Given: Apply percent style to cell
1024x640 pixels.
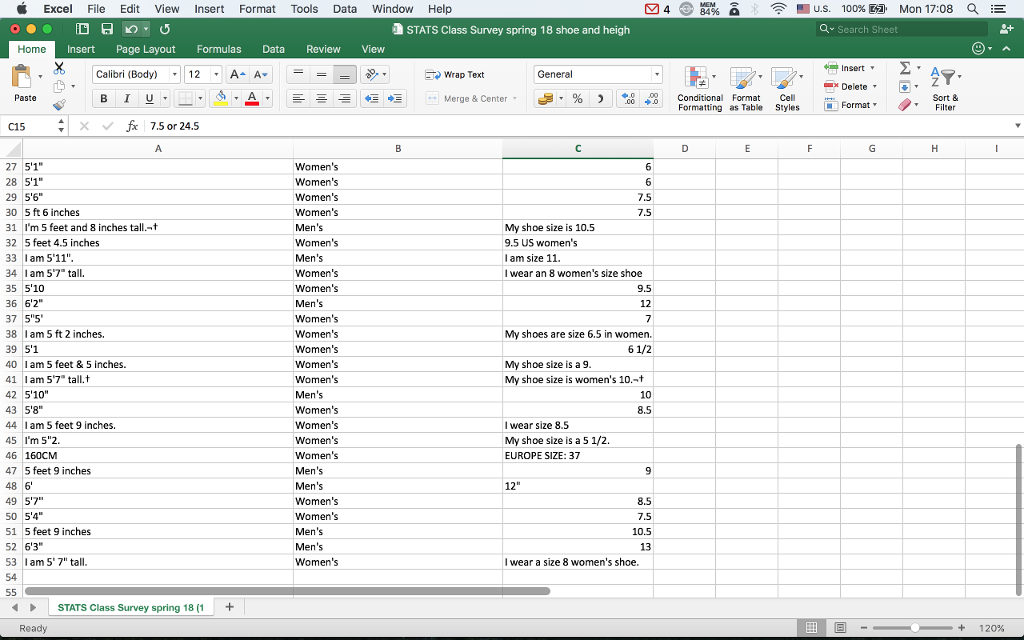Looking at the screenshot, I should coord(577,99).
